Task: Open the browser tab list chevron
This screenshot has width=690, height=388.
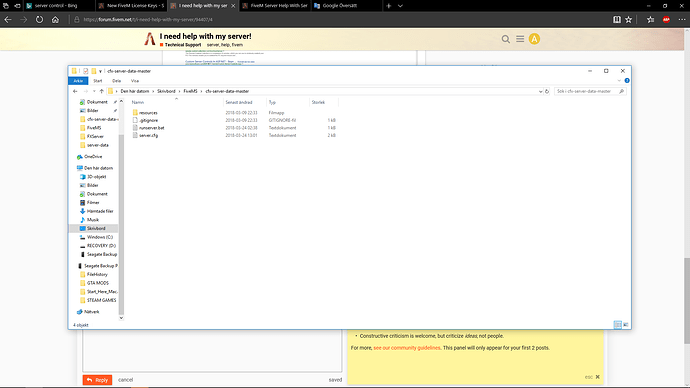Action: coord(400,6)
